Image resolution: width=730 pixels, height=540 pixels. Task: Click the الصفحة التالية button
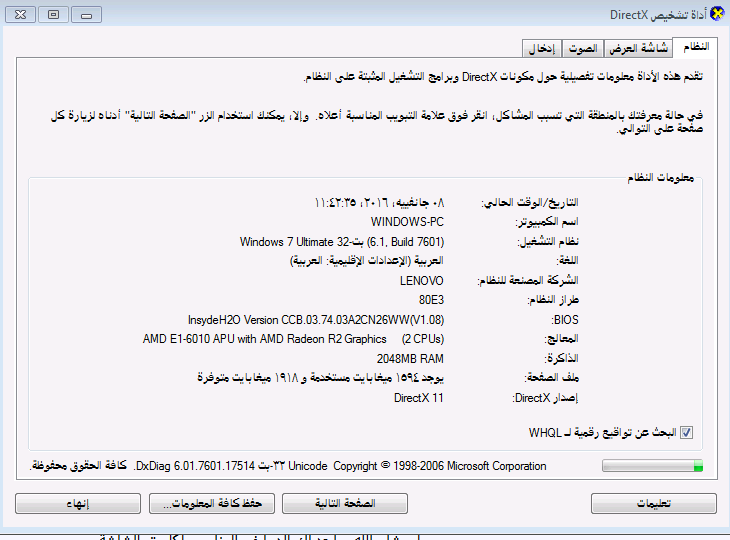[345, 504]
